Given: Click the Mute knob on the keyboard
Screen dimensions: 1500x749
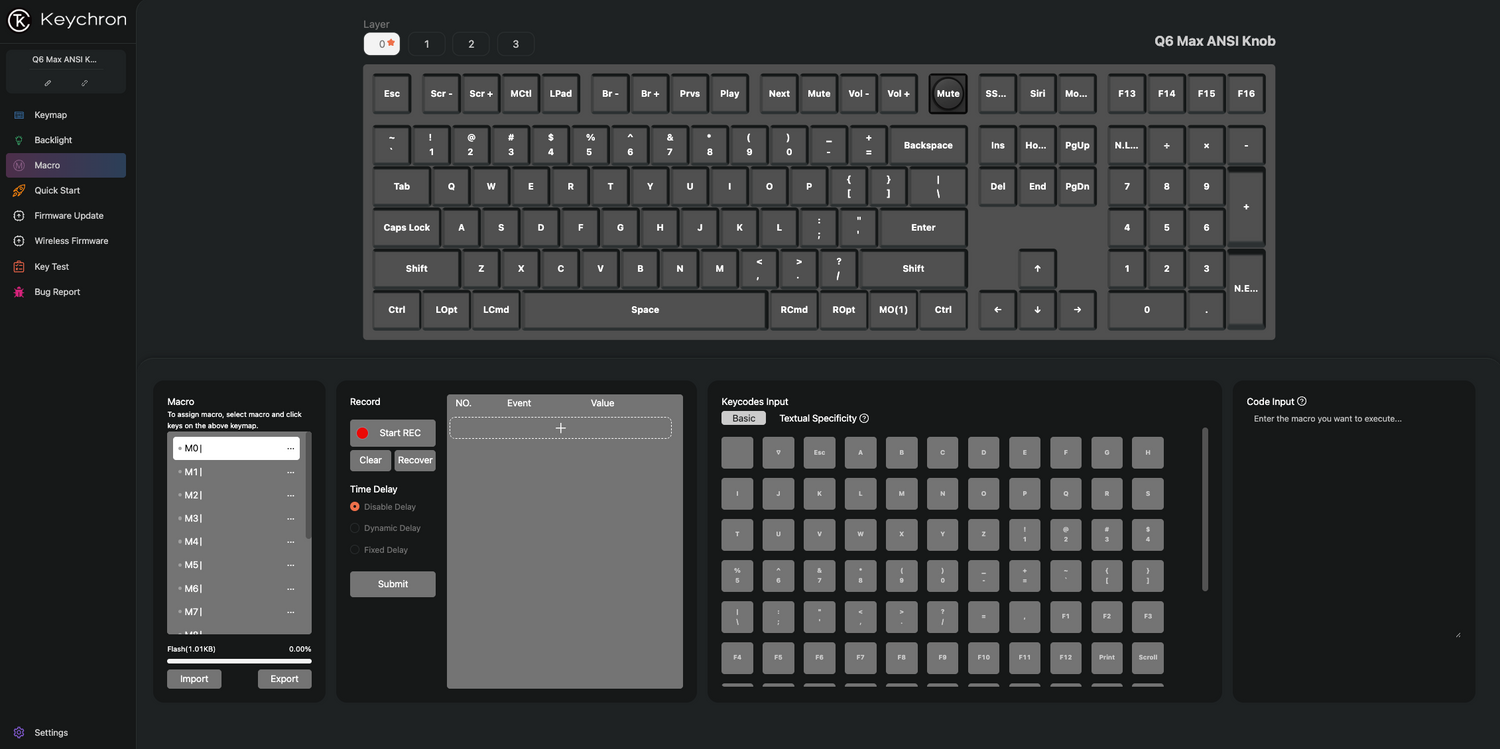Looking at the screenshot, I should point(947,94).
